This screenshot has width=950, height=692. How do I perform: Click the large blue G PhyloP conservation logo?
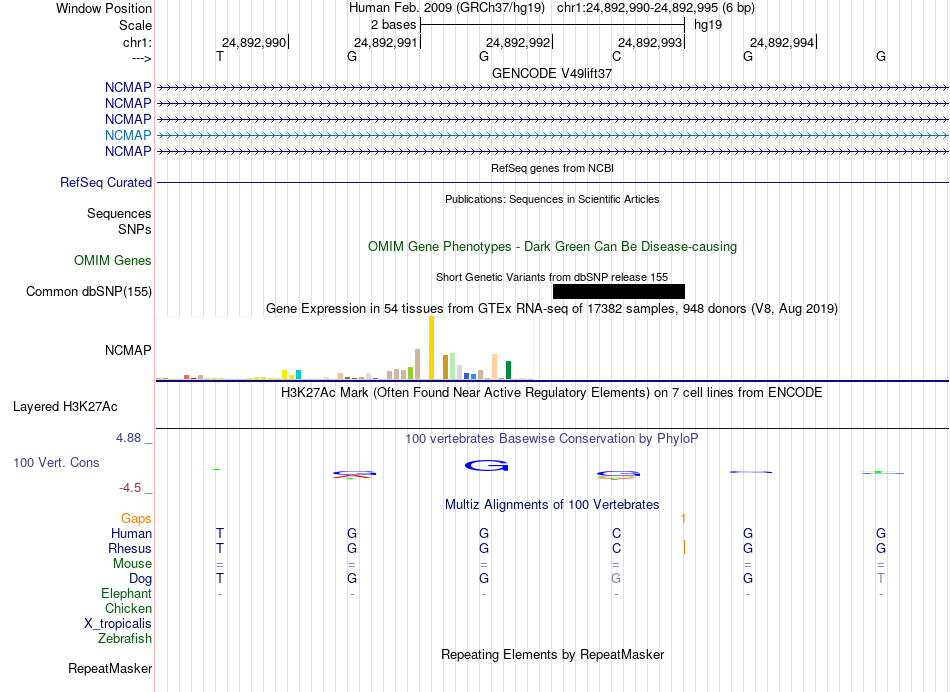[487, 465]
